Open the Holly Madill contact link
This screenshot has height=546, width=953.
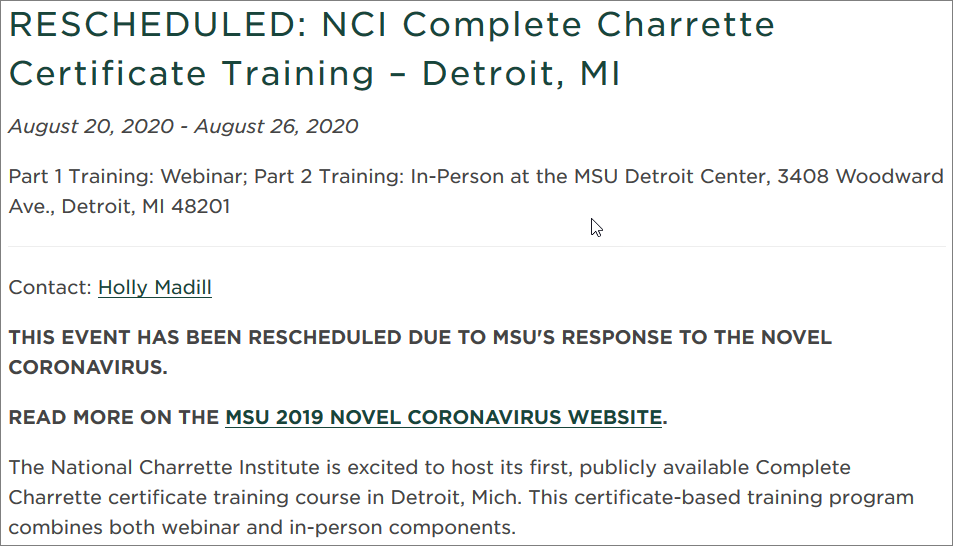click(155, 288)
